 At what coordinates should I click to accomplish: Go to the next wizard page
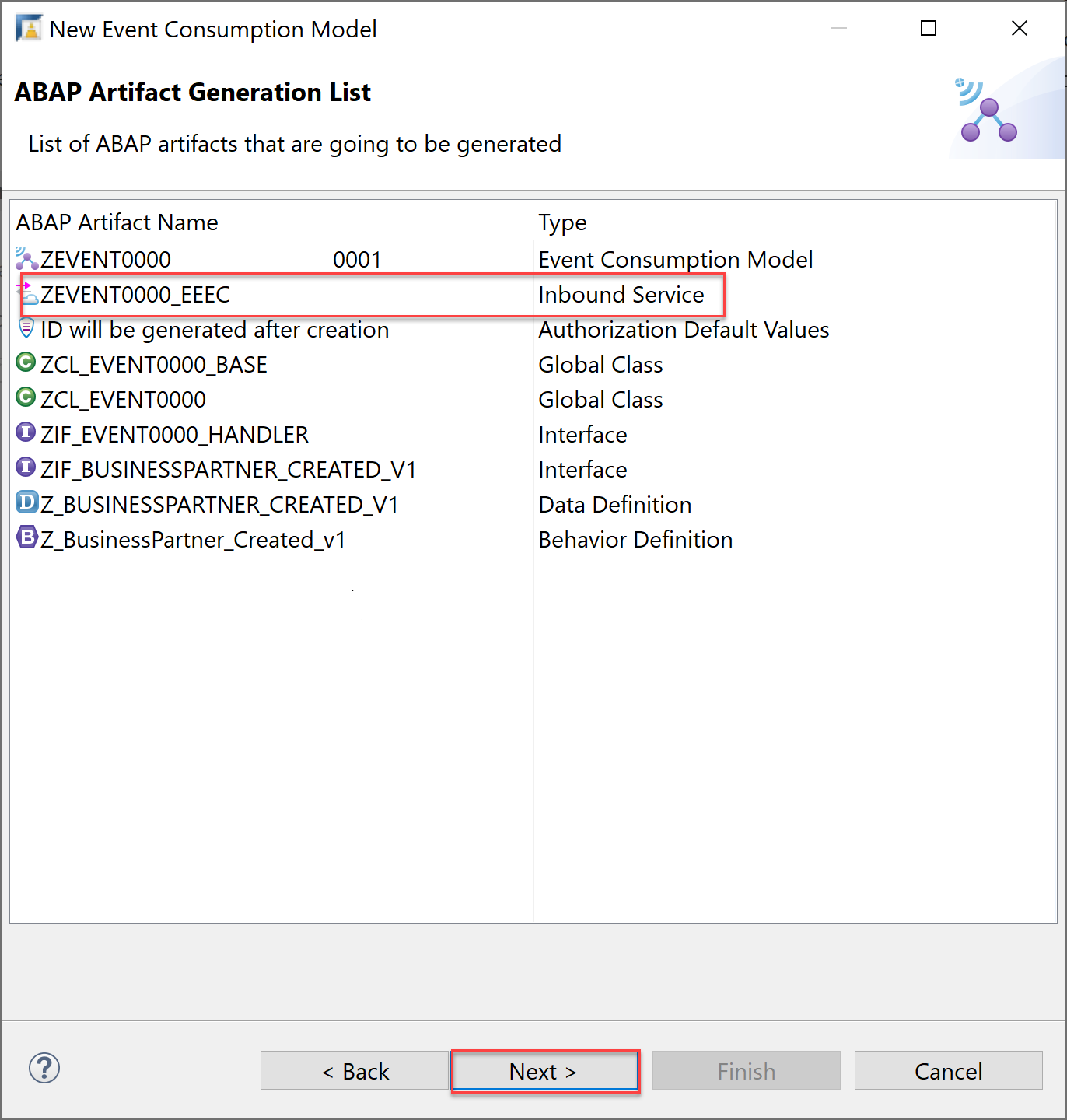[544, 1071]
